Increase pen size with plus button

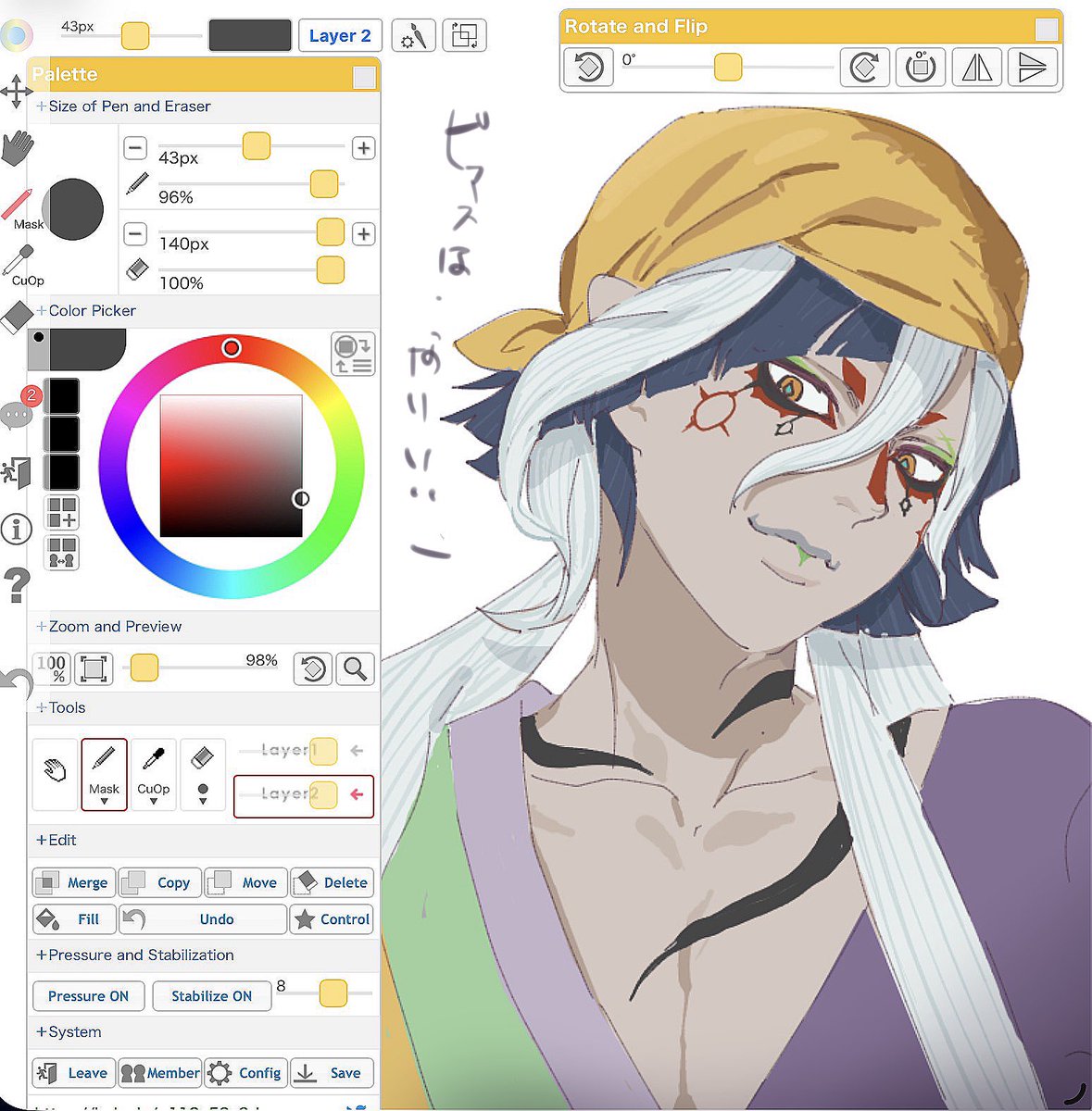[x=364, y=148]
